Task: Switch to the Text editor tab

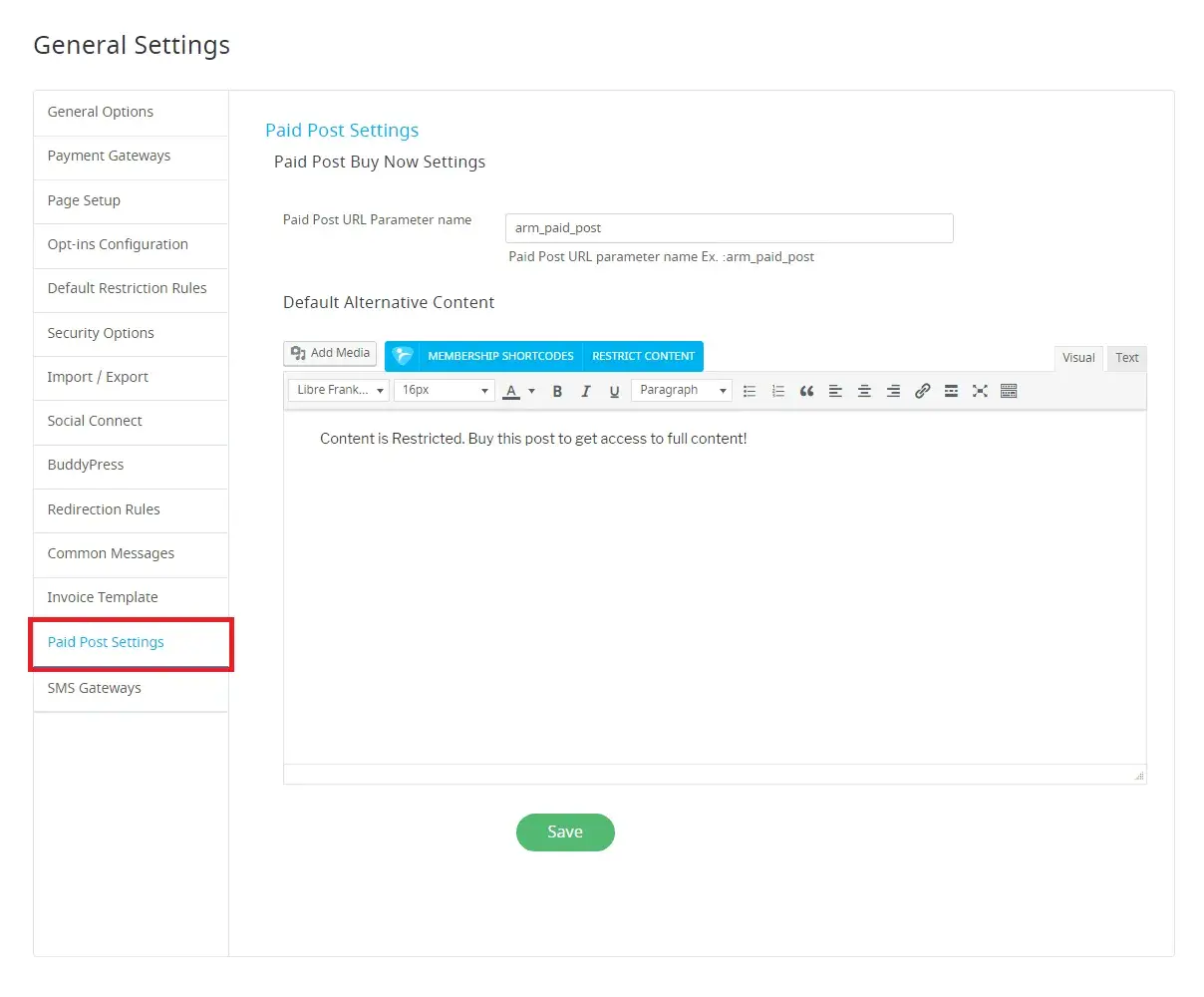Action: coord(1126,358)
